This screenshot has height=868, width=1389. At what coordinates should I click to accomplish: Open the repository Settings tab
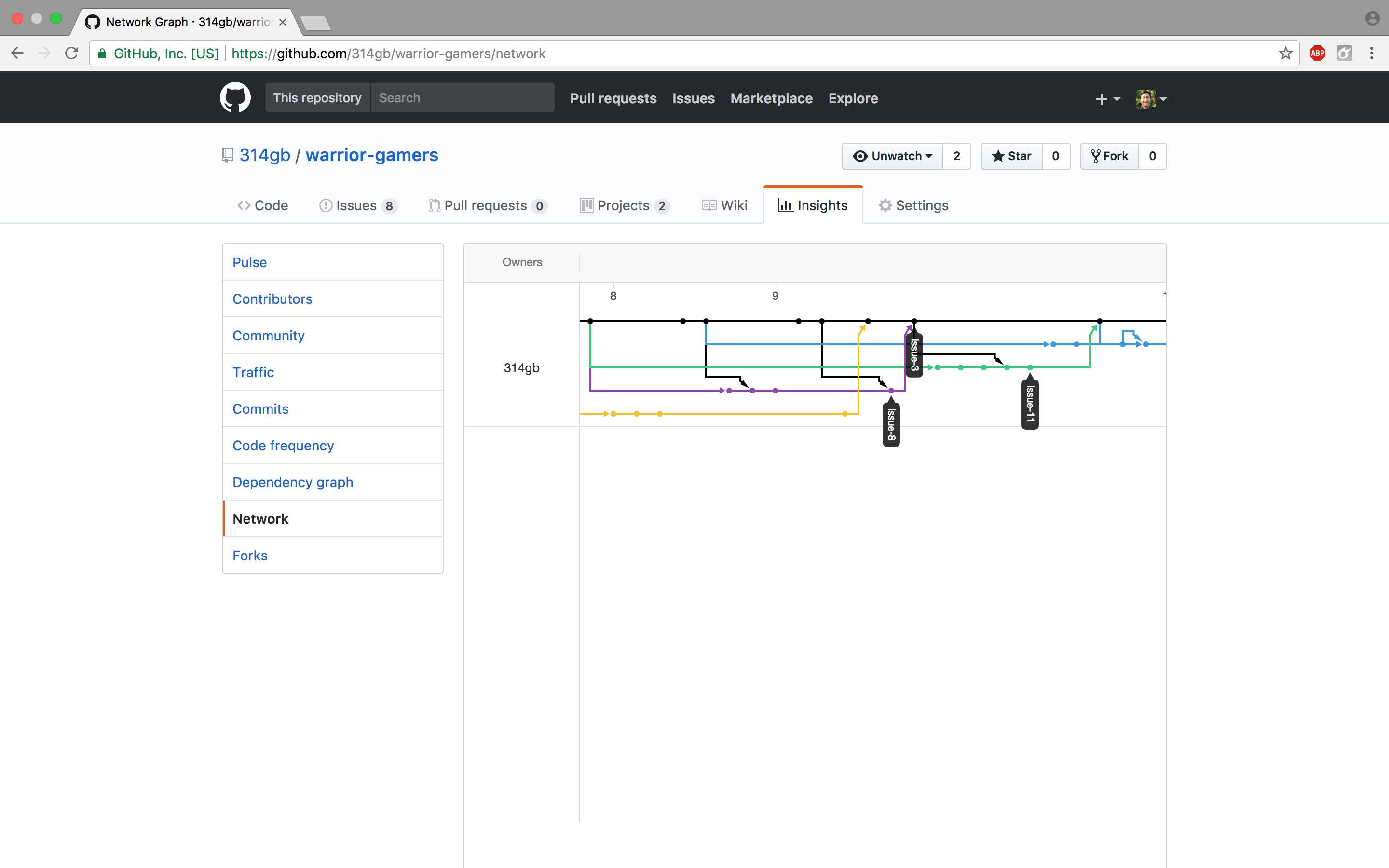(913, 205)
